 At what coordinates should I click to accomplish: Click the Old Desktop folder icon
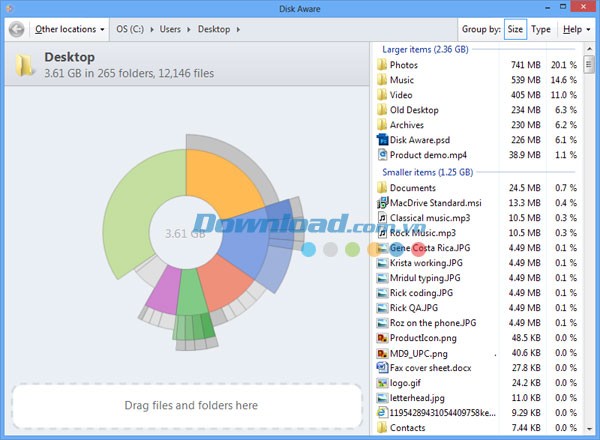click(382, 110)
